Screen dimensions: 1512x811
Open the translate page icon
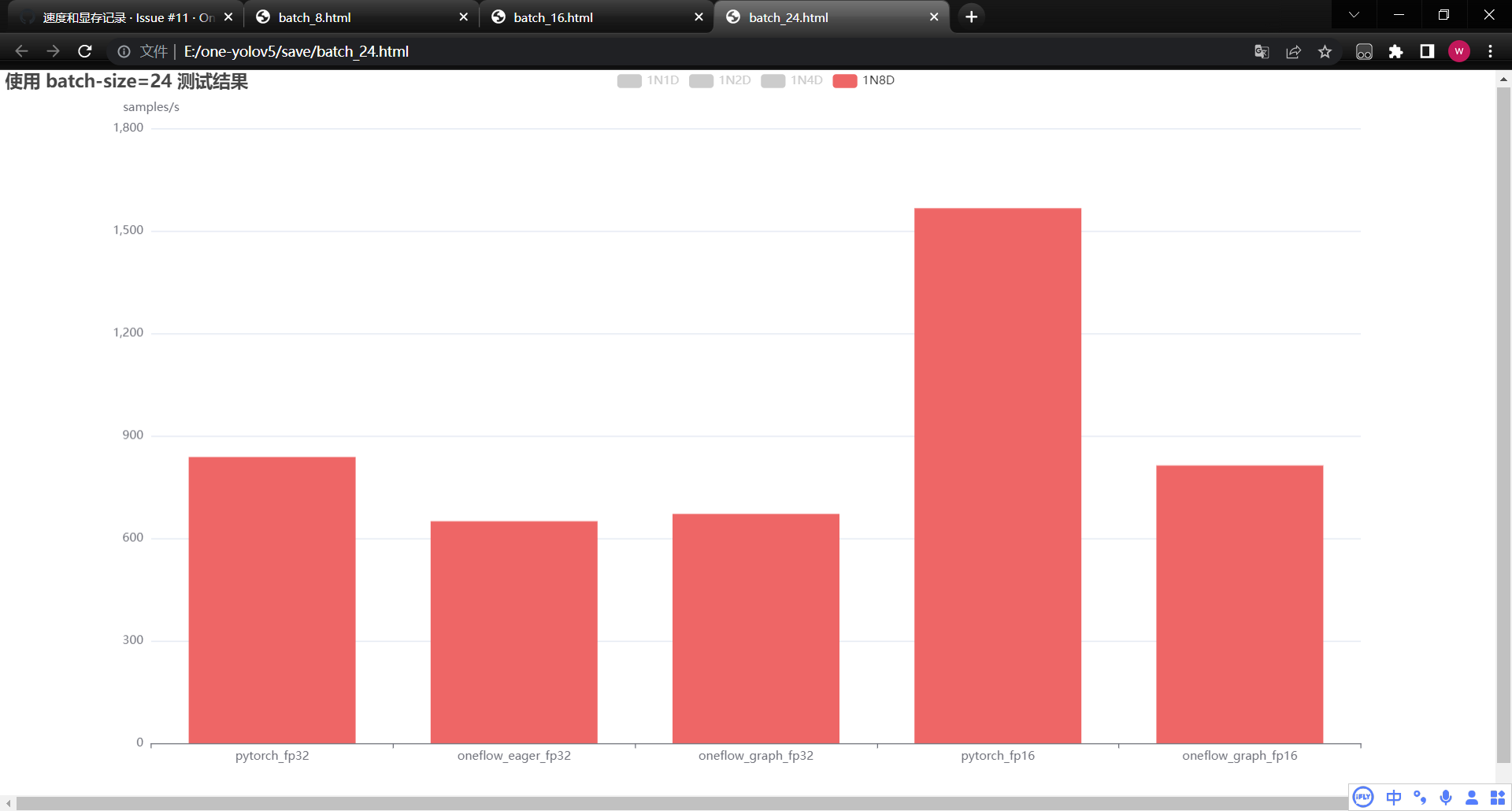1262,51
